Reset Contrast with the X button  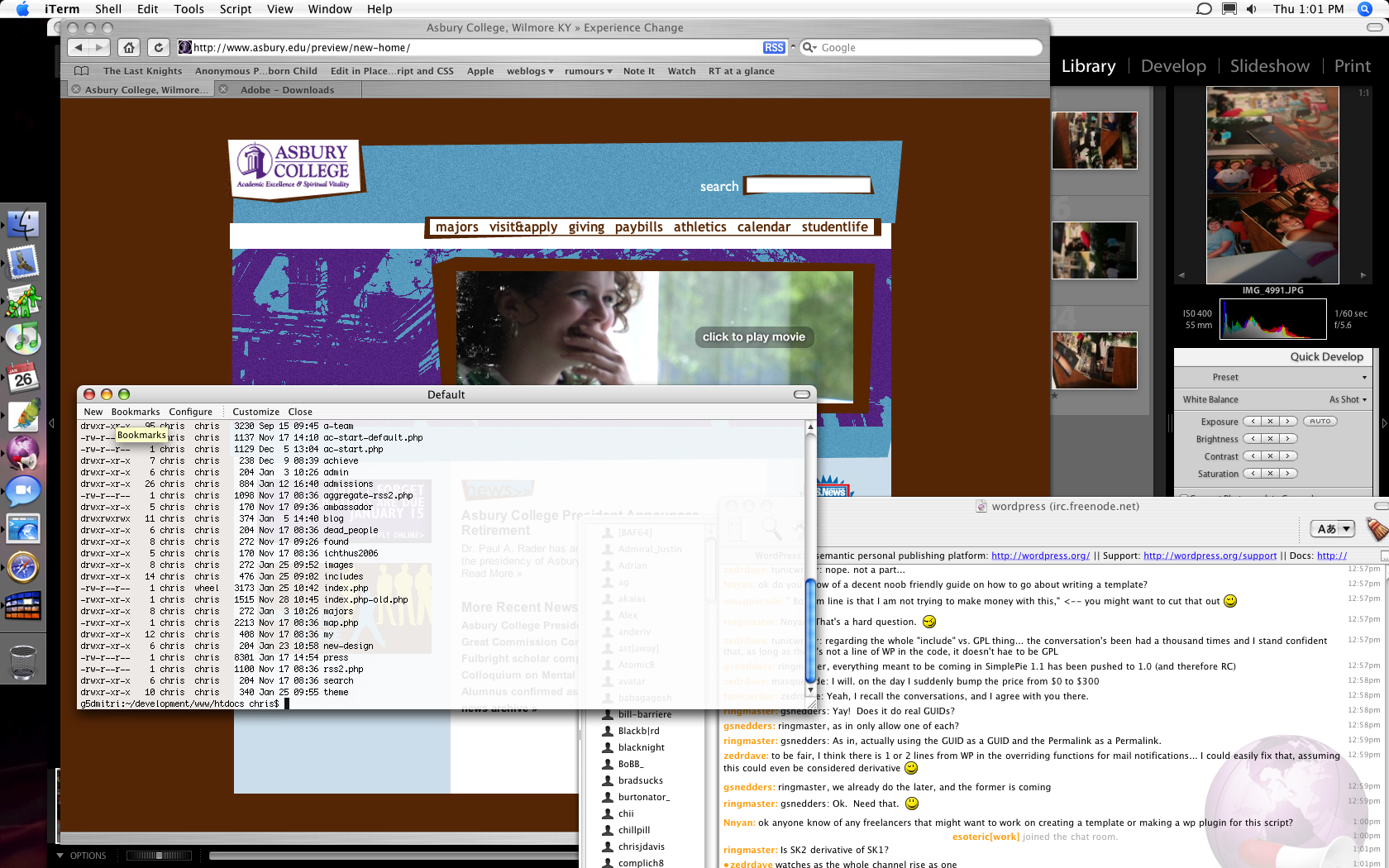tap(1271, 456)
